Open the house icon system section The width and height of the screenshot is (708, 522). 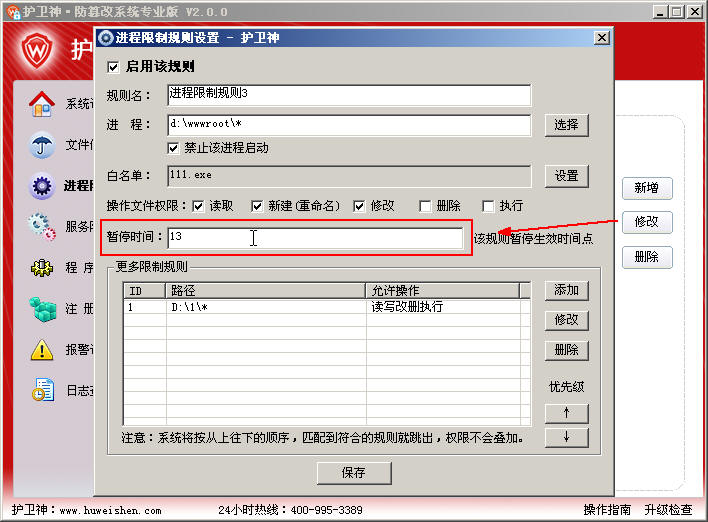[42, 104]
